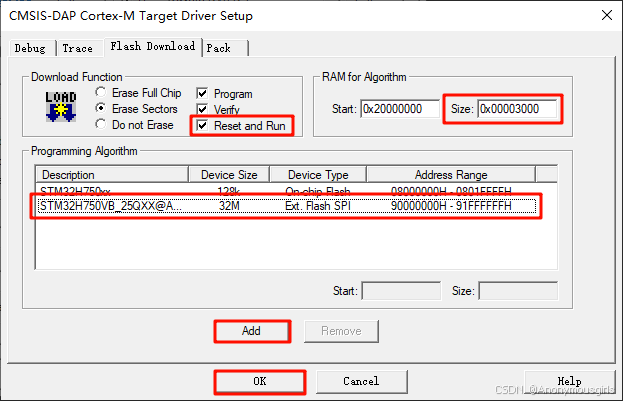Confirm with the OK button
This screenshot has height=401, width=623.
tap(260, 382)
